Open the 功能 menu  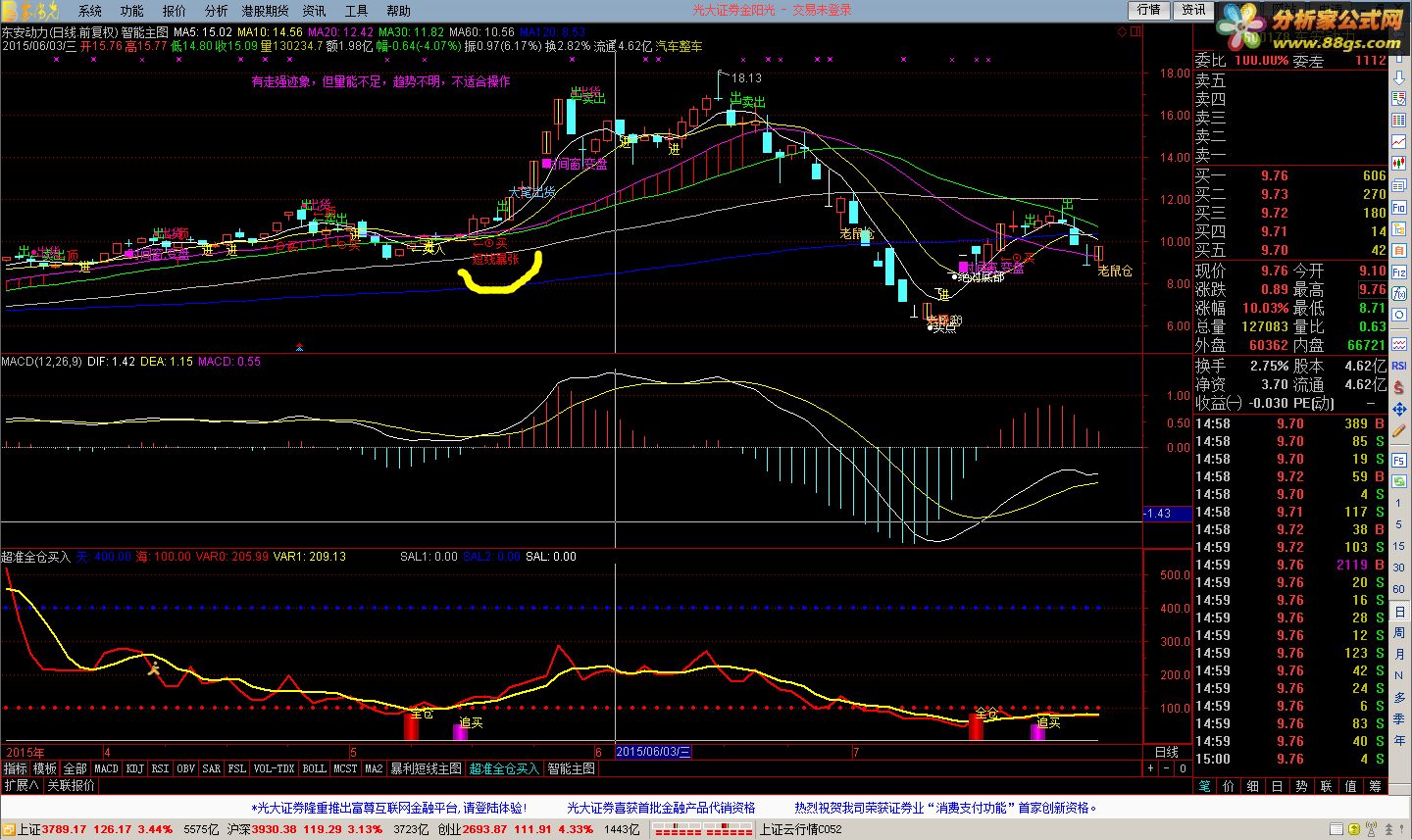click(x=131, y=11)
